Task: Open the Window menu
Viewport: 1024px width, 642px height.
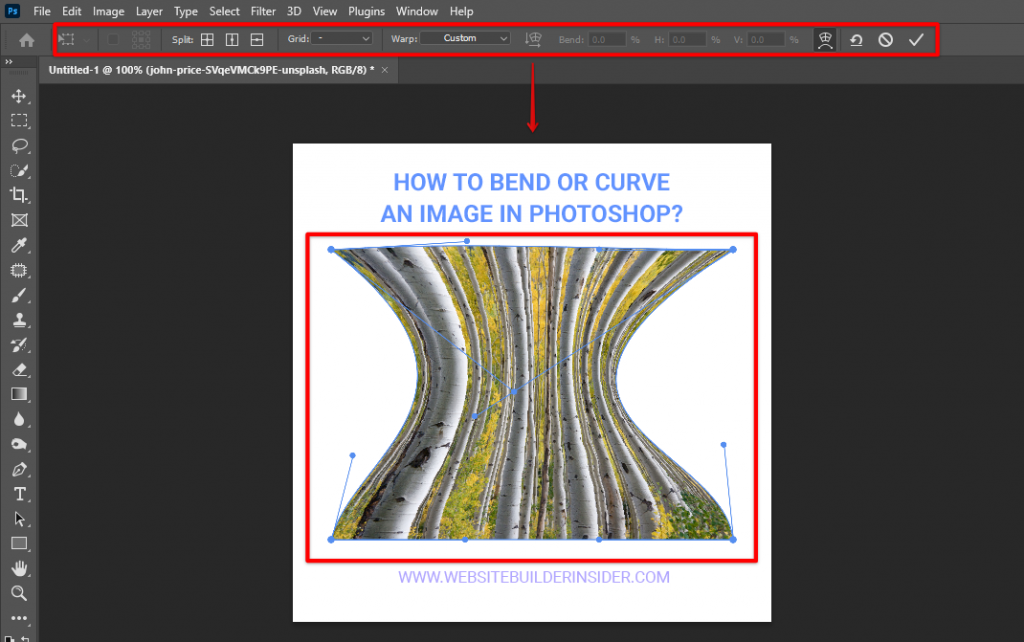Action: pyautogui.click(x=417, y=11)
